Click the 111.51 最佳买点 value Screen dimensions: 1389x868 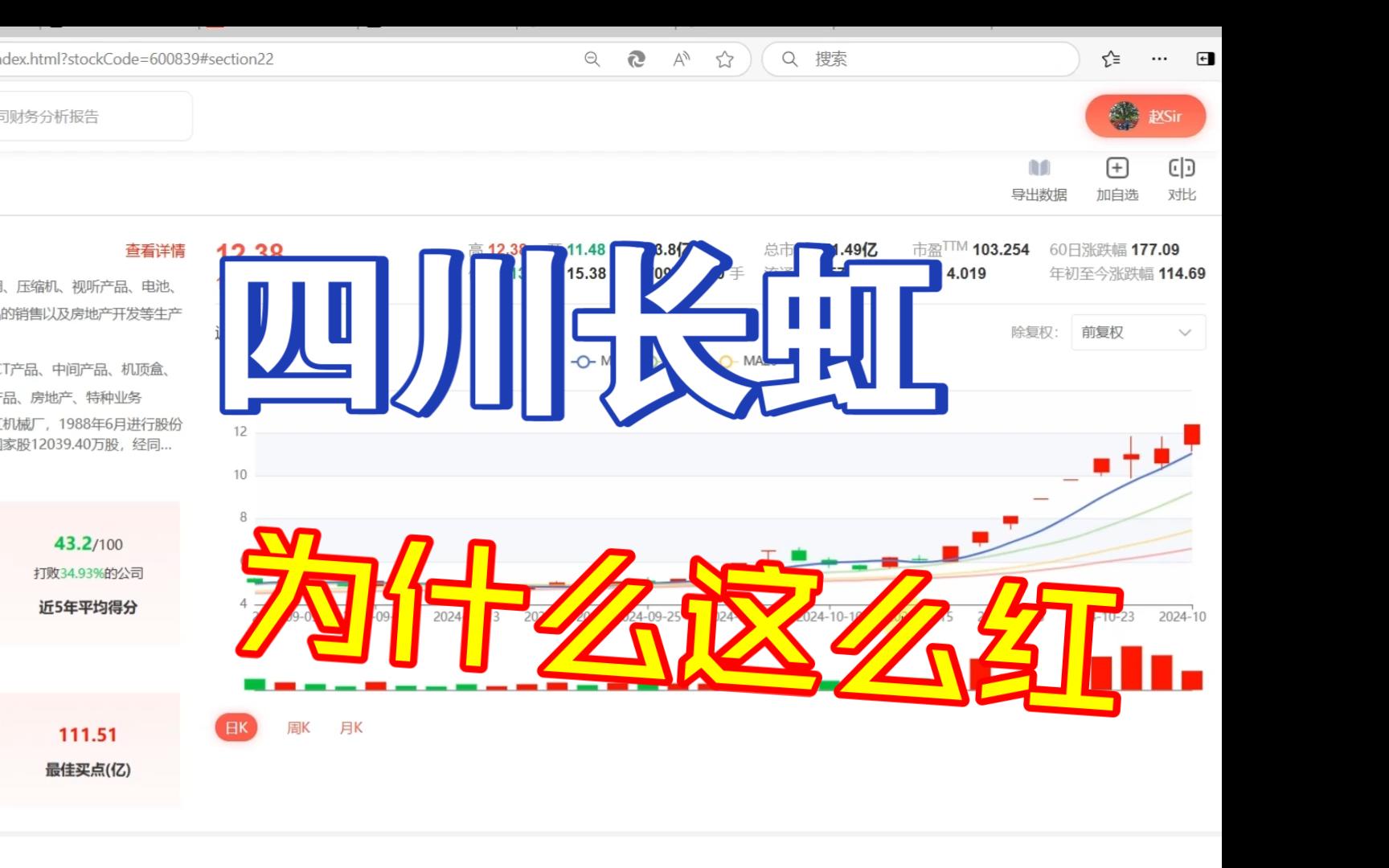pyautogui.click(x=88, y=735)
